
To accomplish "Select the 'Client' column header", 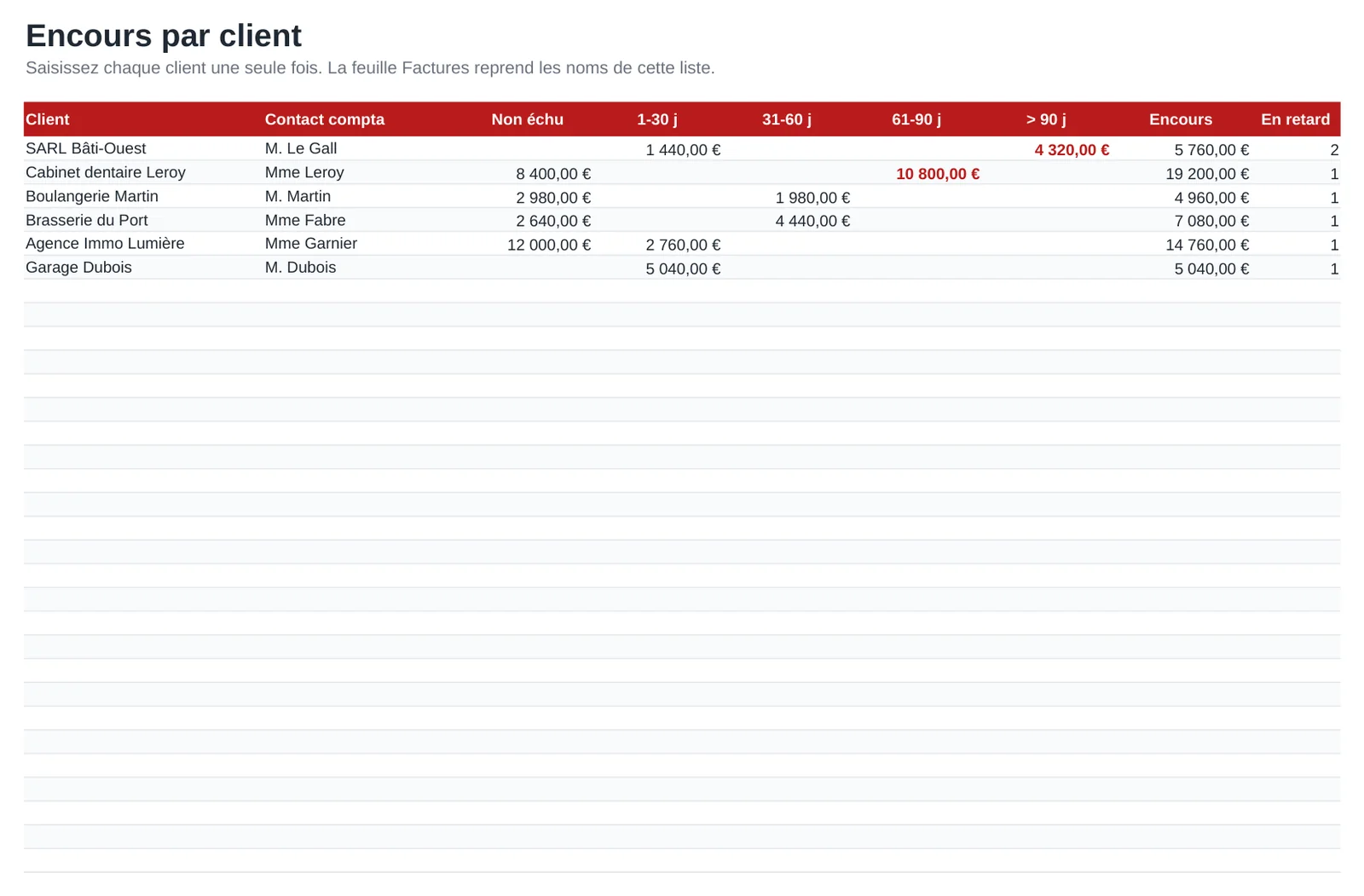I will coord(48,119).
